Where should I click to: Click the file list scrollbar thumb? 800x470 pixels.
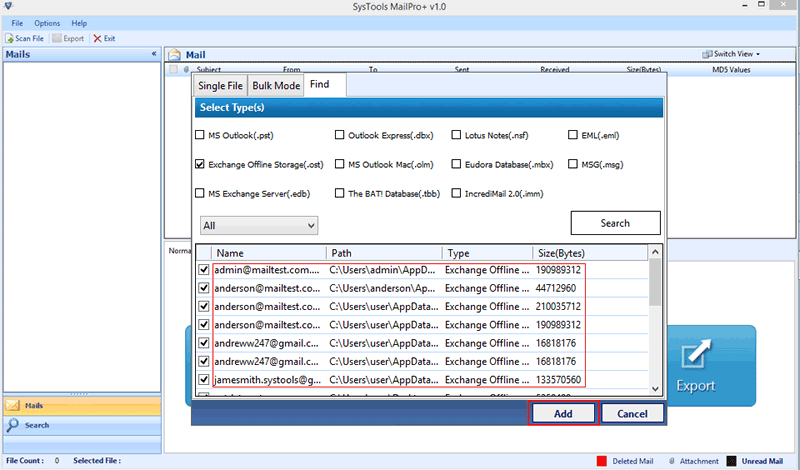coord(655,282)
